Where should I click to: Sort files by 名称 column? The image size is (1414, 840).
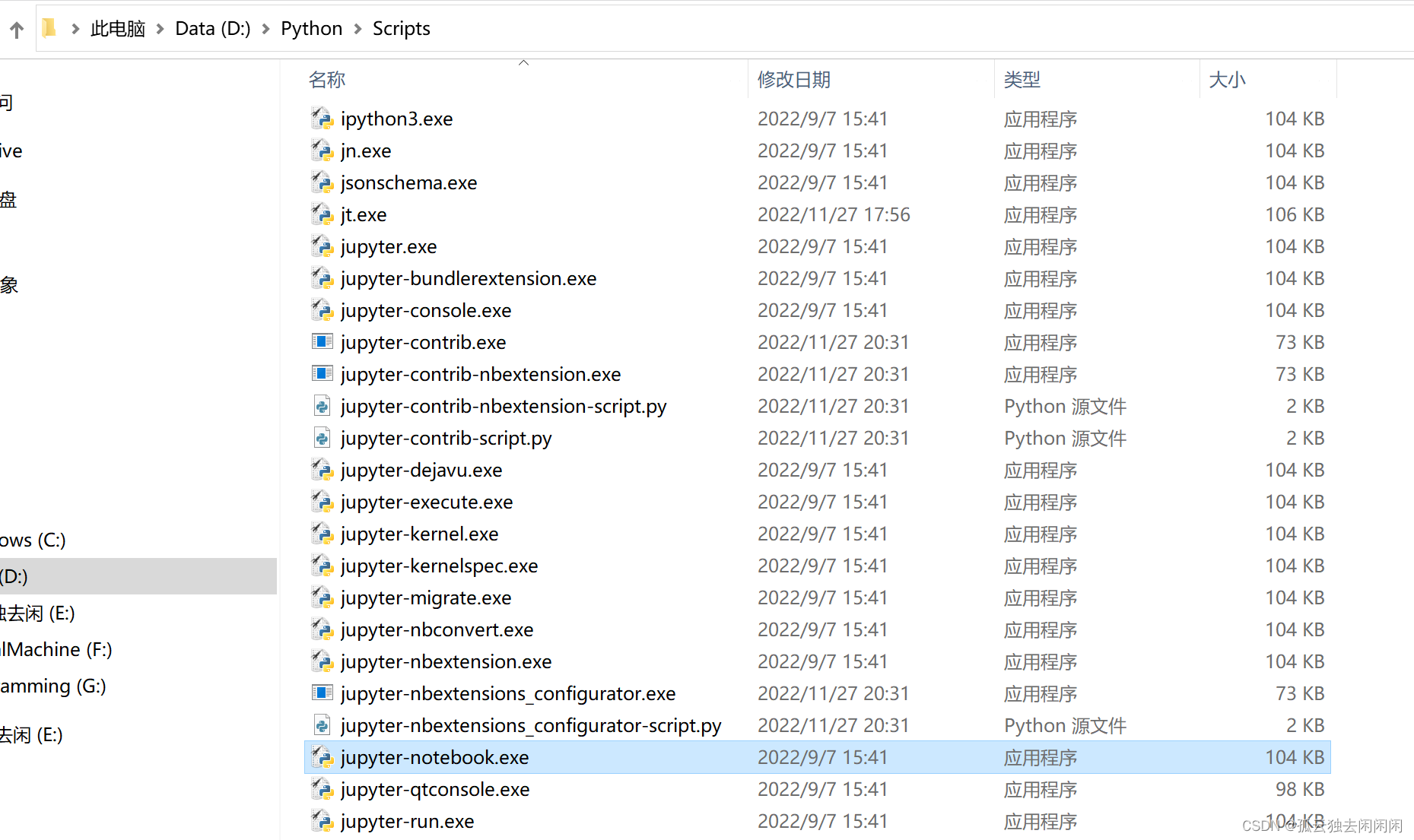click(327, 80)
